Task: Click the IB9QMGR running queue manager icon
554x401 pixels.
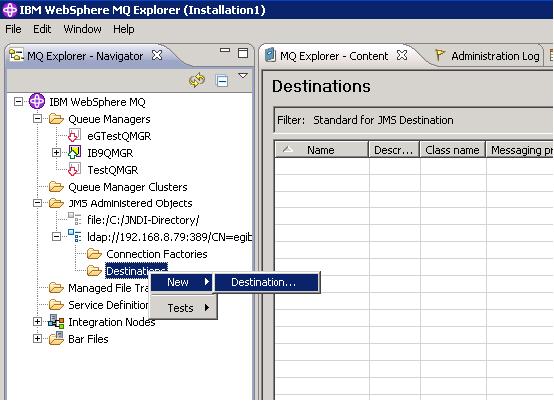Action: pyautogui.click(x=74, y=152)
